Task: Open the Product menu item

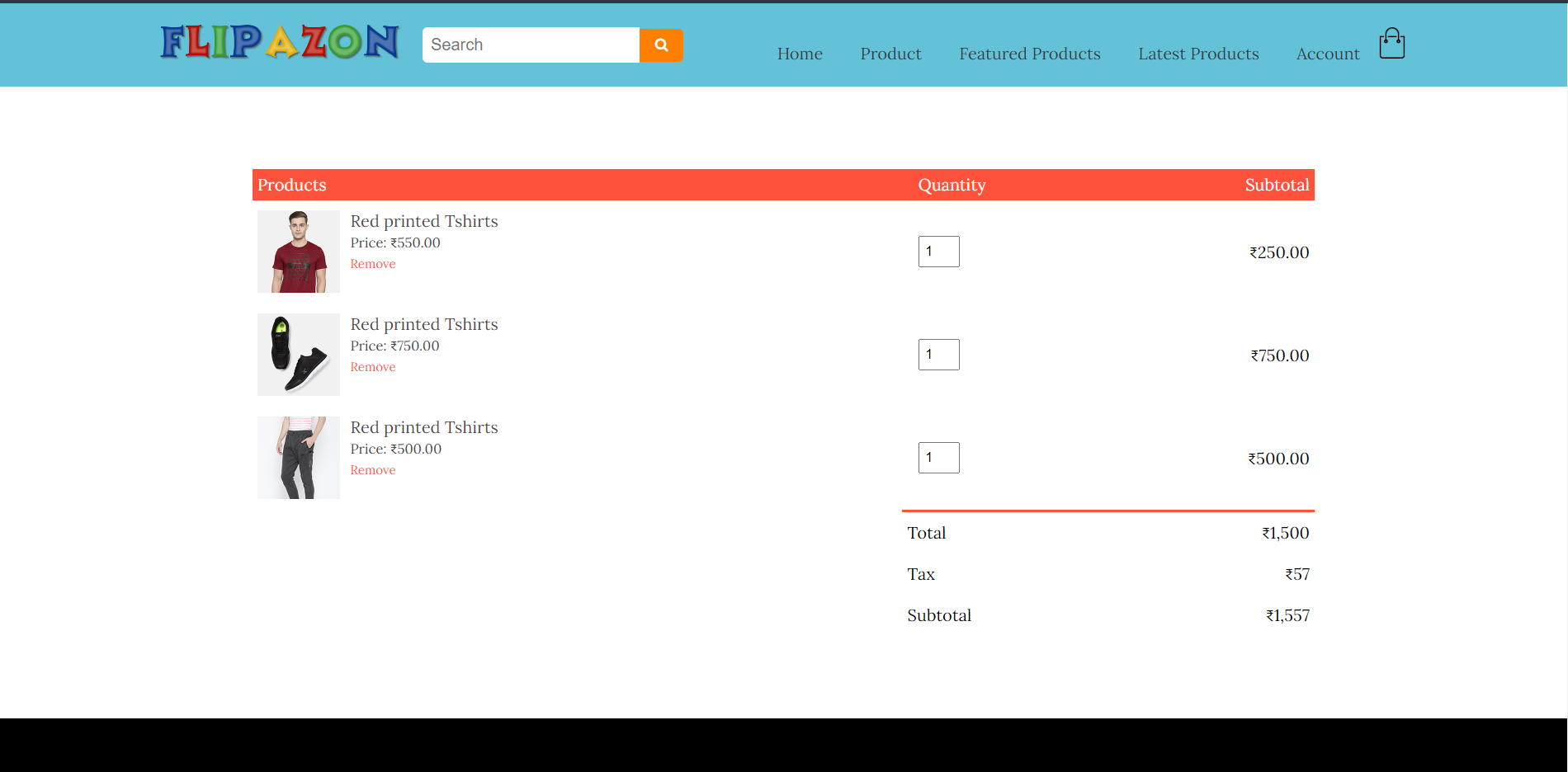Action: click(x=890, y=54)
